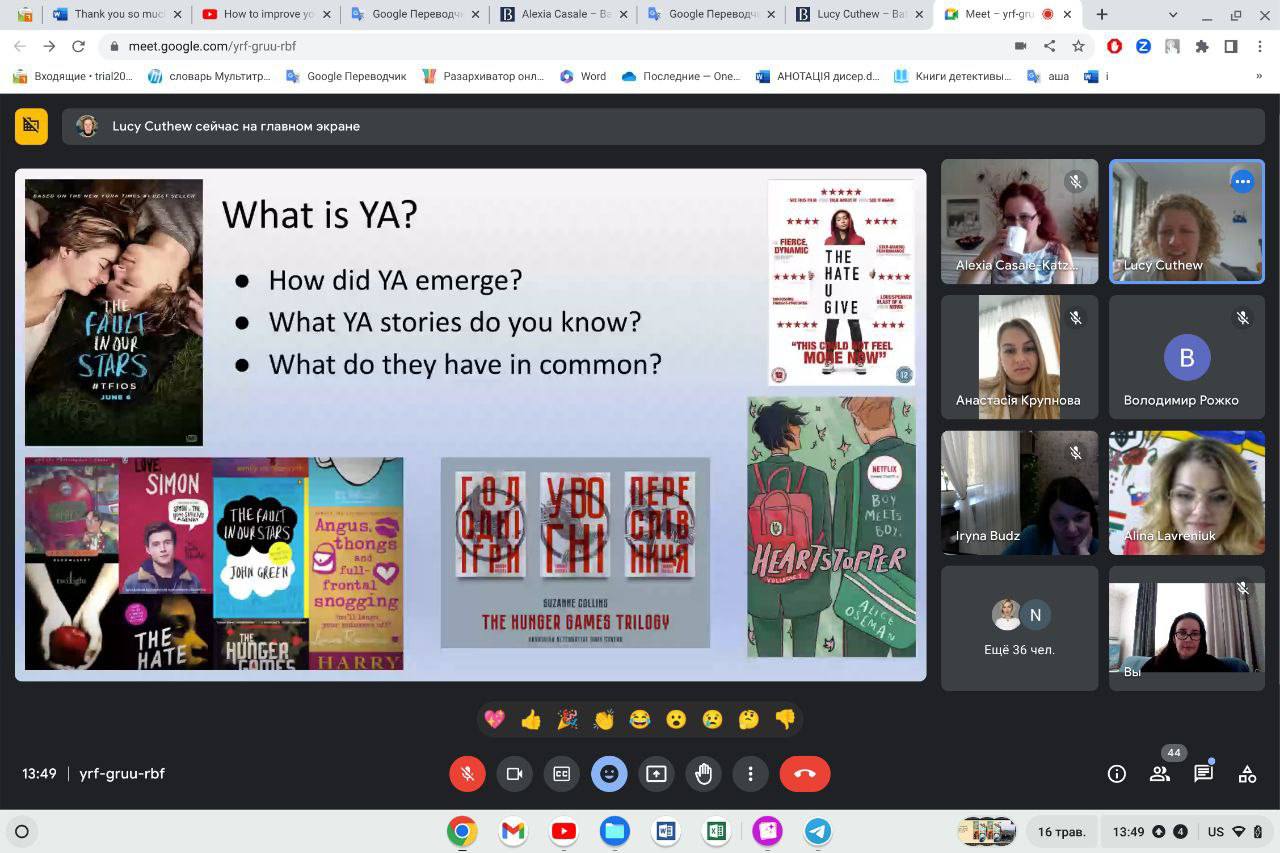This screenshot has height=853, width=1280.
Task: Open 'Книги детективы' bookmark
Action: (x=952, y=76)
